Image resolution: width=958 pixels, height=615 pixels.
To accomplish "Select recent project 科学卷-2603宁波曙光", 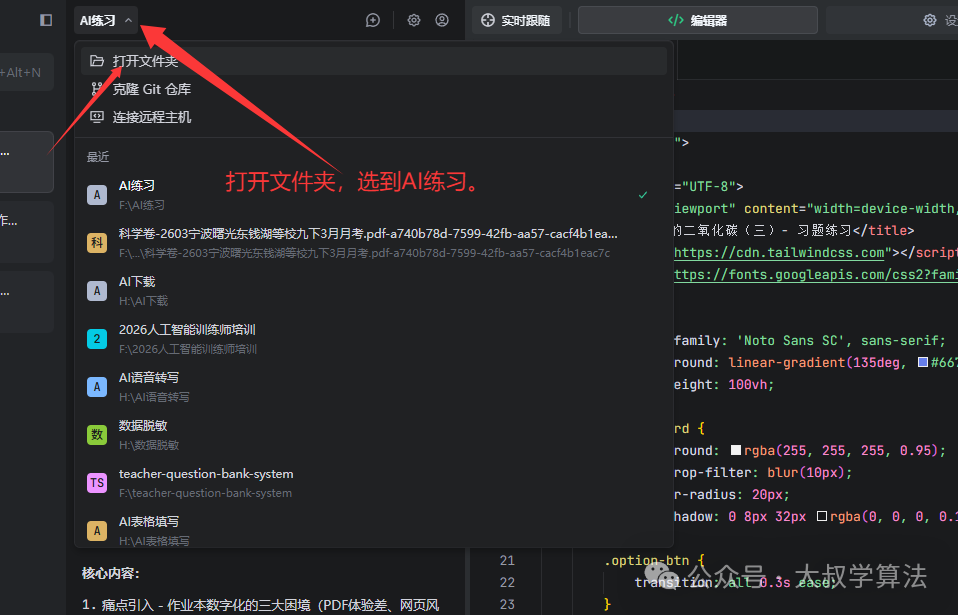I will pos(373,243).
